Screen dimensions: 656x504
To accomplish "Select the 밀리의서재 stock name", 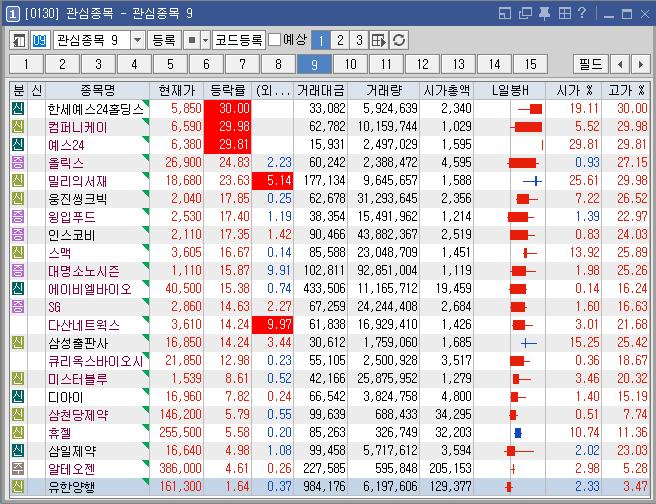I will [77, 181].
